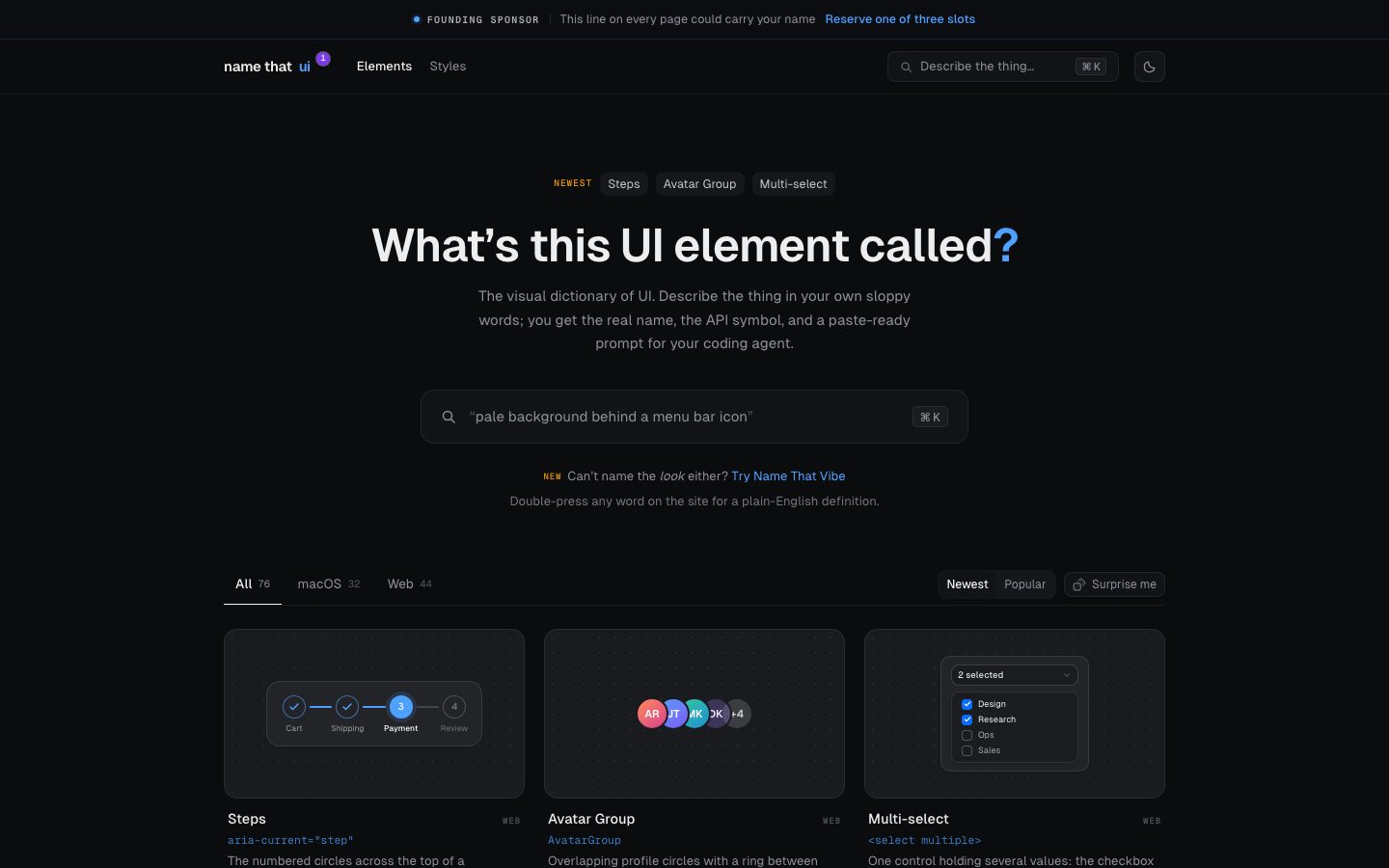
Task: Check the Sales checkbox
Action: coord(967,750)
